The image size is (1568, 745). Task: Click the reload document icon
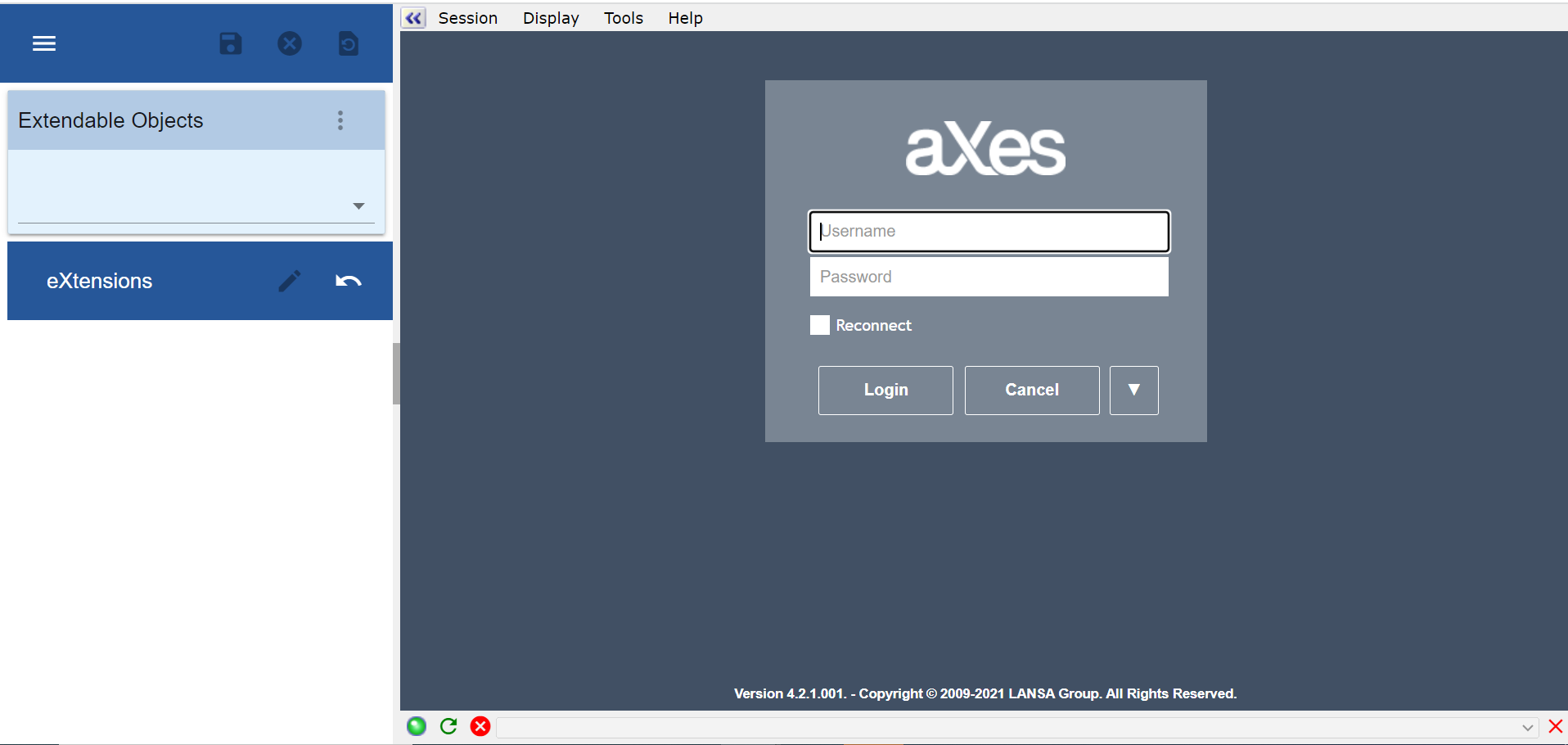(x=349, y=43)
